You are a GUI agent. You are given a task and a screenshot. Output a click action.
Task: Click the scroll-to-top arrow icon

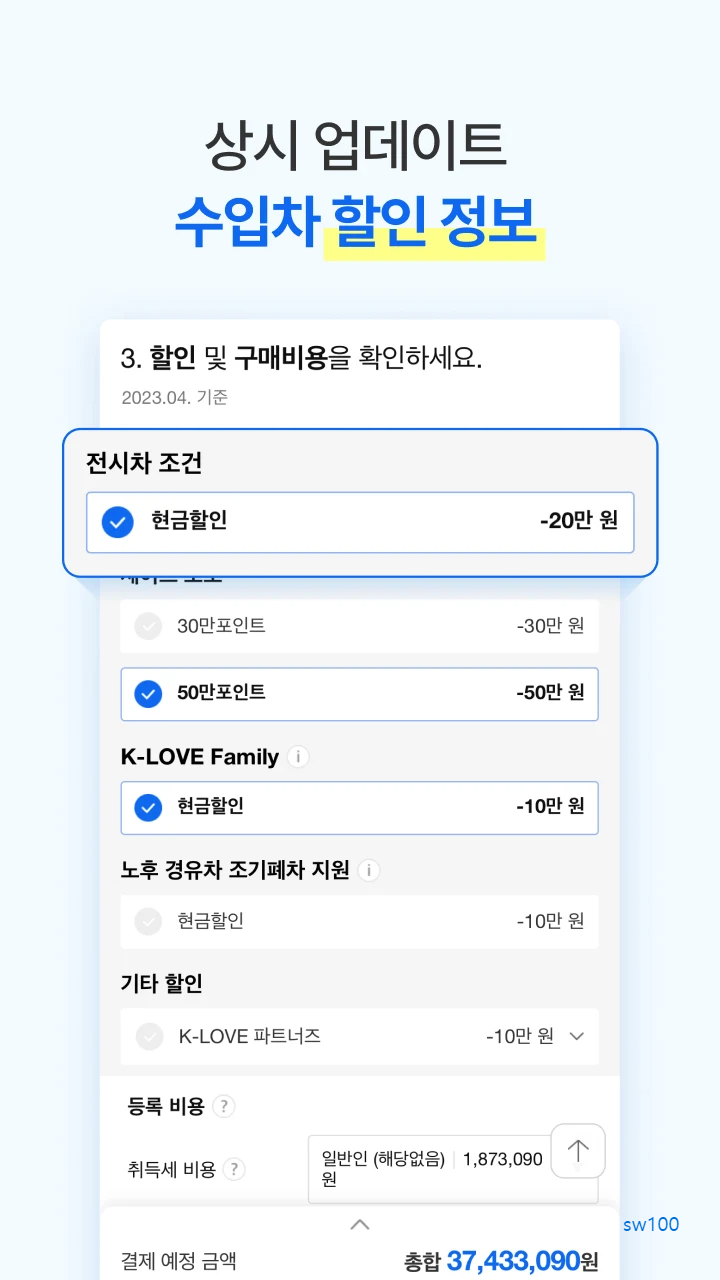click(577, 1151)
